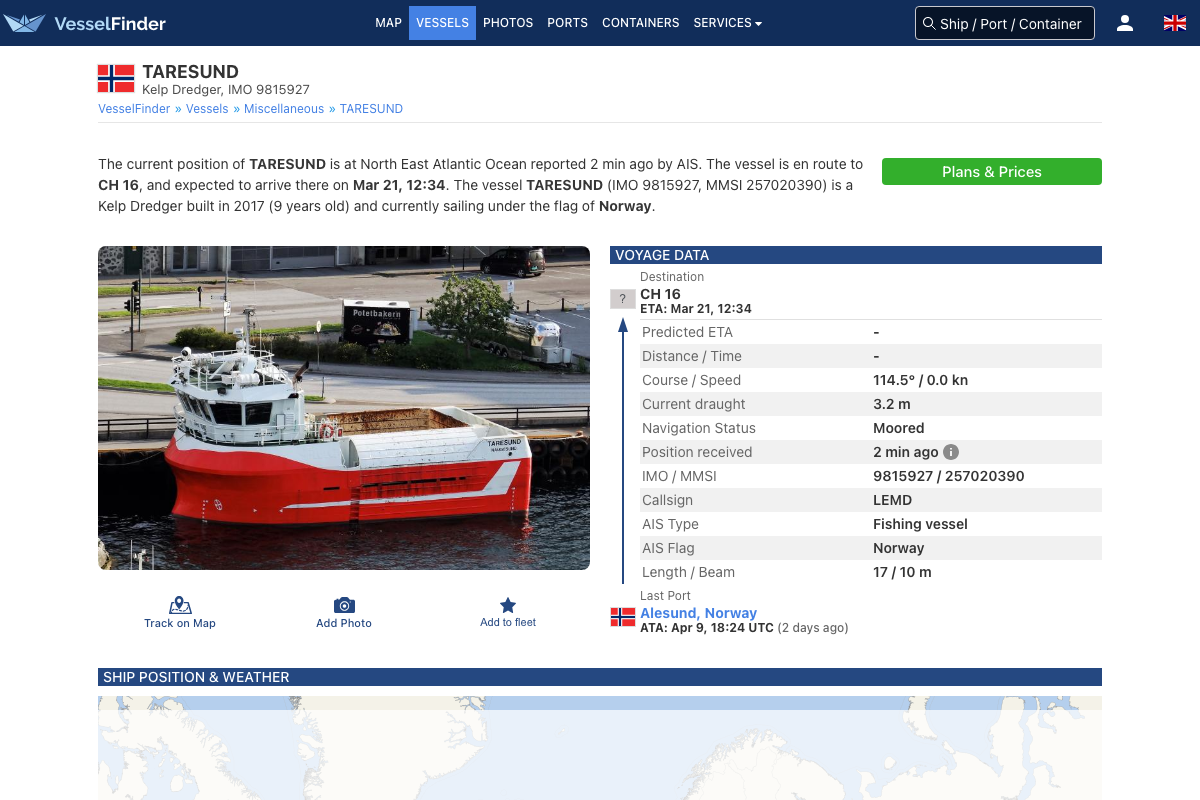The width and height of the screenshot is (1200, 800).
Task: Open the Alesund, Norway port link
Action: (x=698, y=613)
